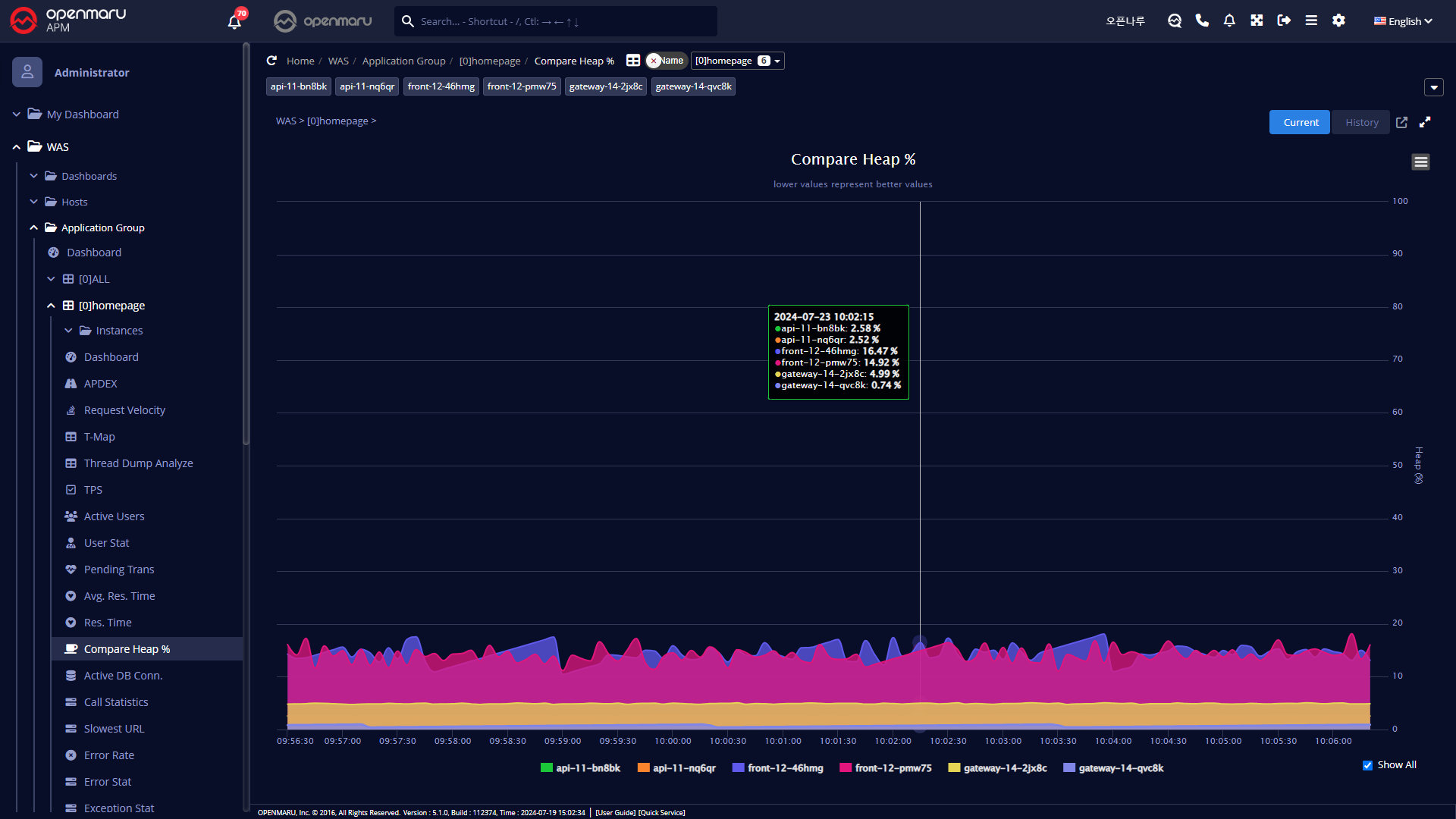The image size is (1456, 819).
Task: Click the logout arrow icon
Action: [x=1284, y=20]
